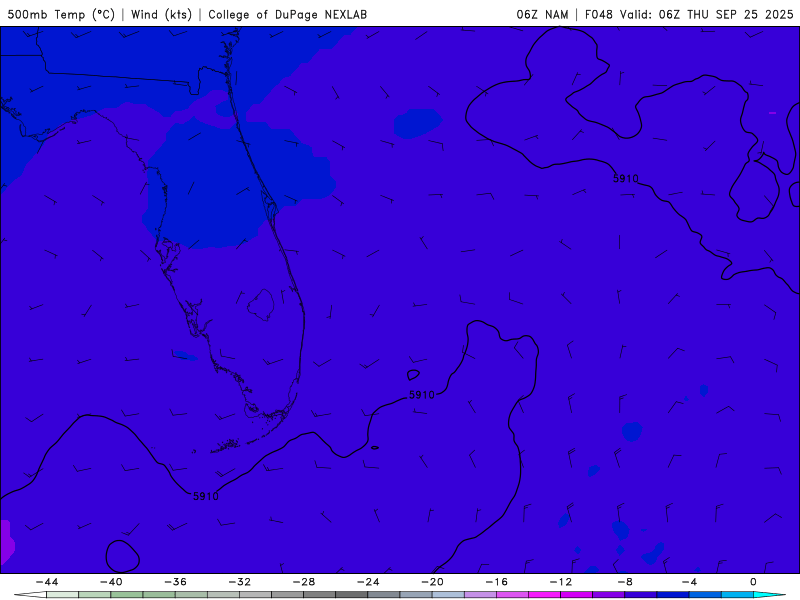Click the 'College of DuPage NEXLAB' text
Screen dimensions: 800x600
[x=287, y=14]
